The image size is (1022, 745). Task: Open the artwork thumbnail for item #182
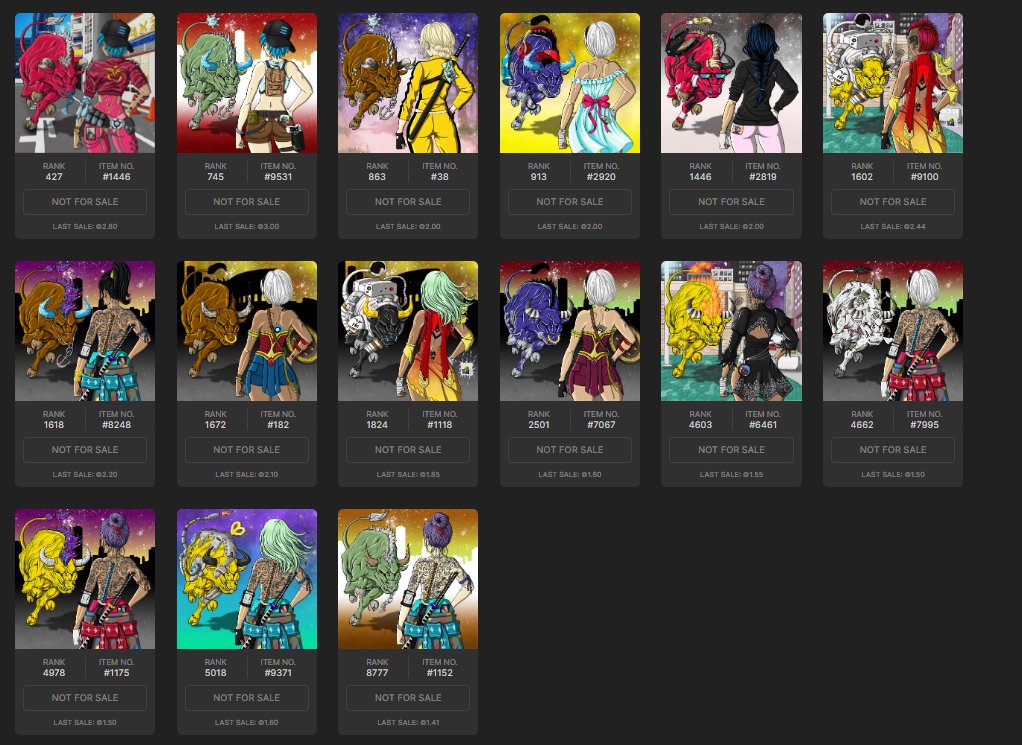pos(247,331)
